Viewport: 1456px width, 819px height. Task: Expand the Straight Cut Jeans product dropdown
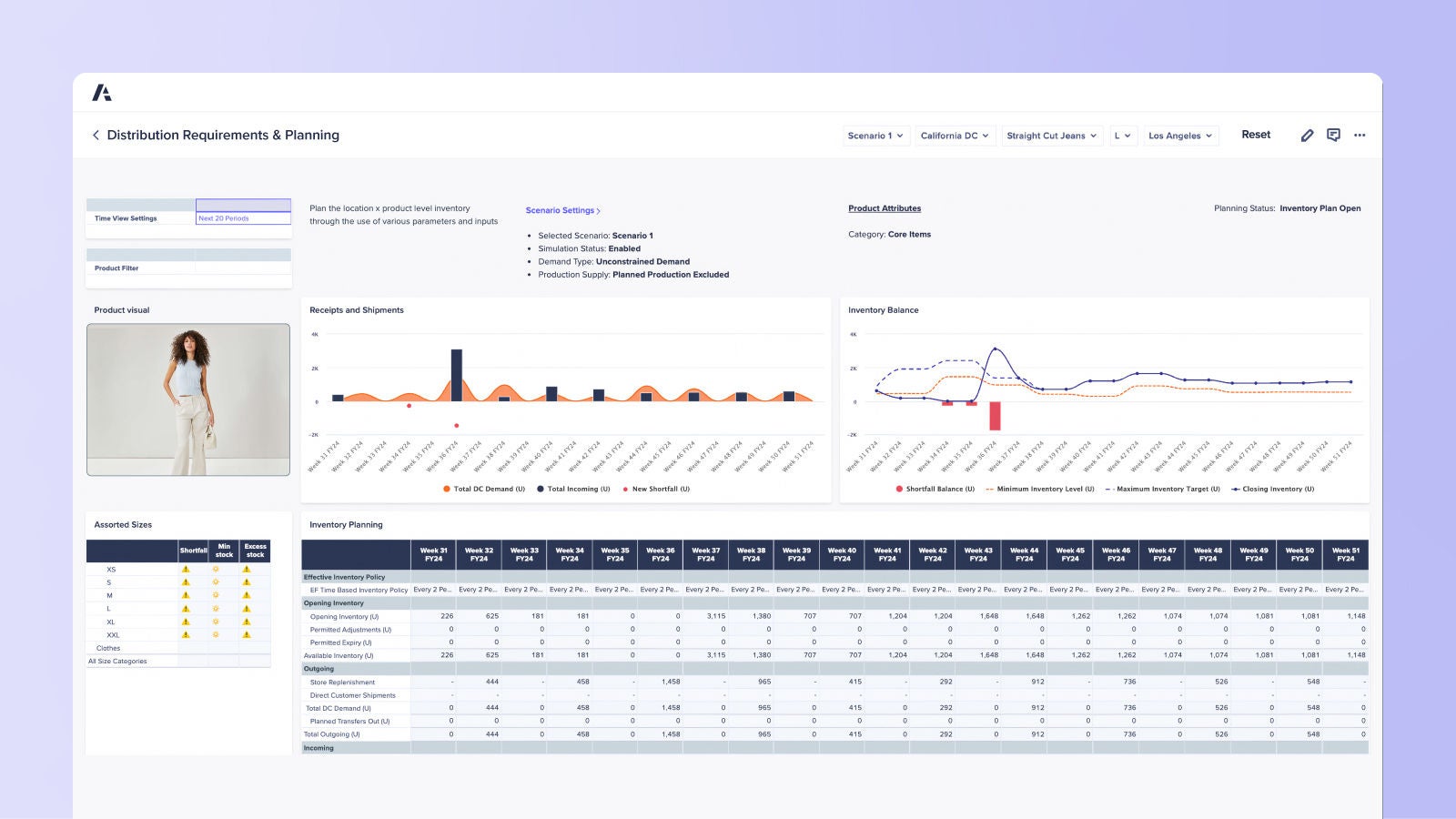point(1050,135)
